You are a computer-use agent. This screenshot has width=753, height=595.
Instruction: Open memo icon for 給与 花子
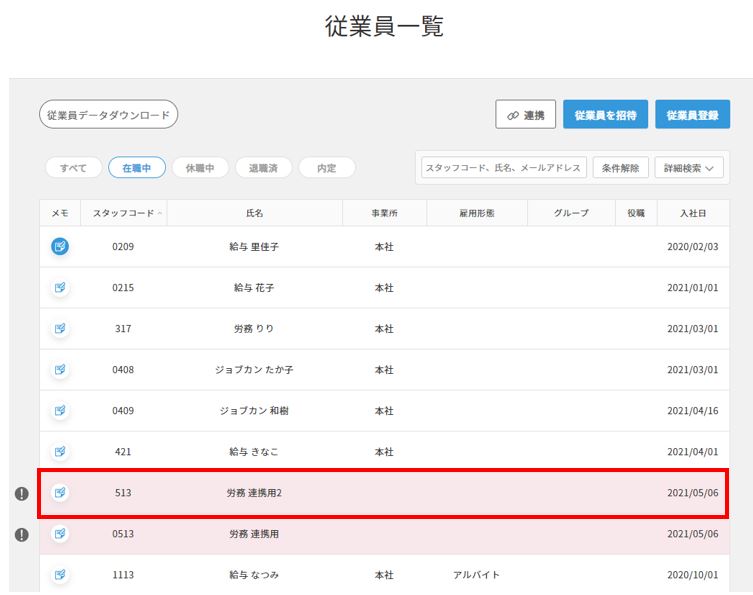(x=60, y=288)
